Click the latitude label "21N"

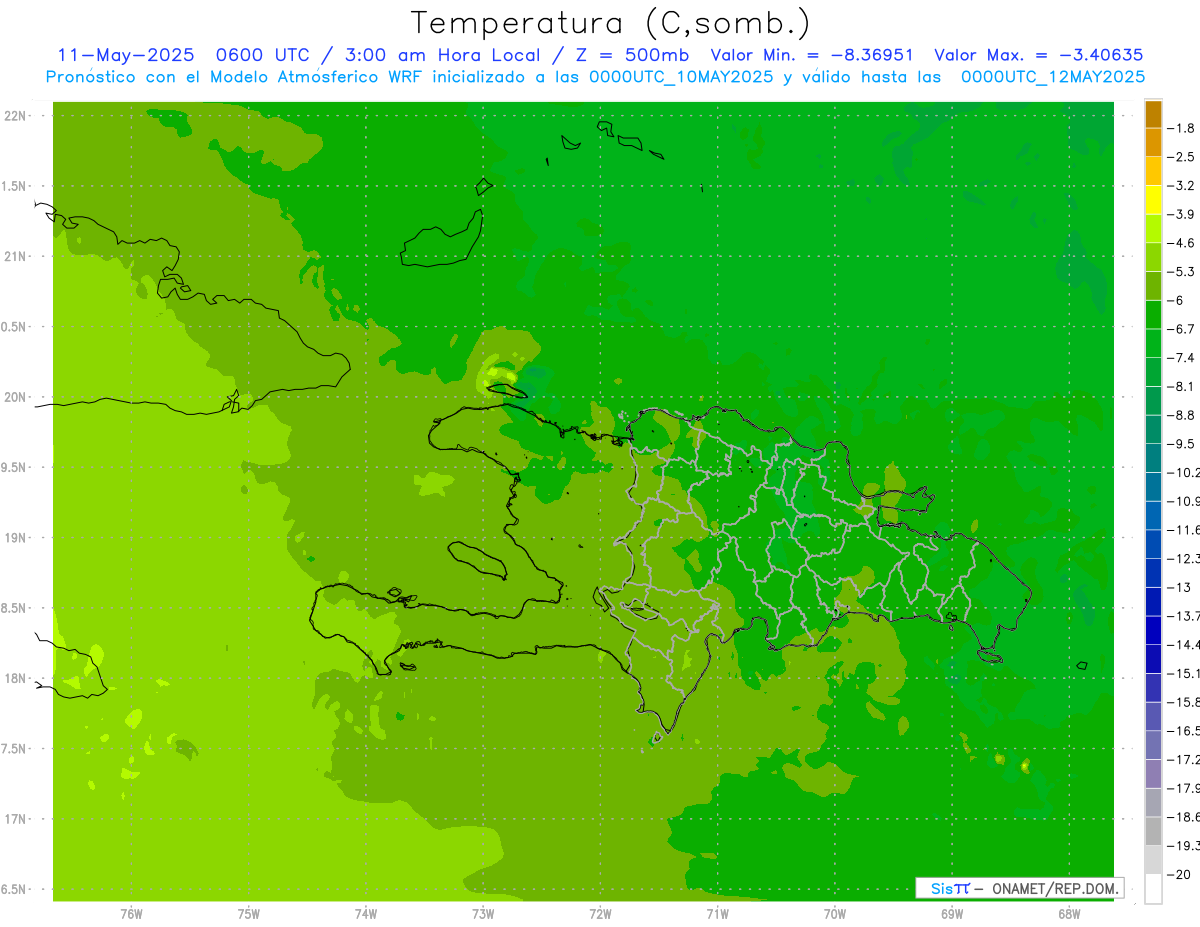point(15,257)
